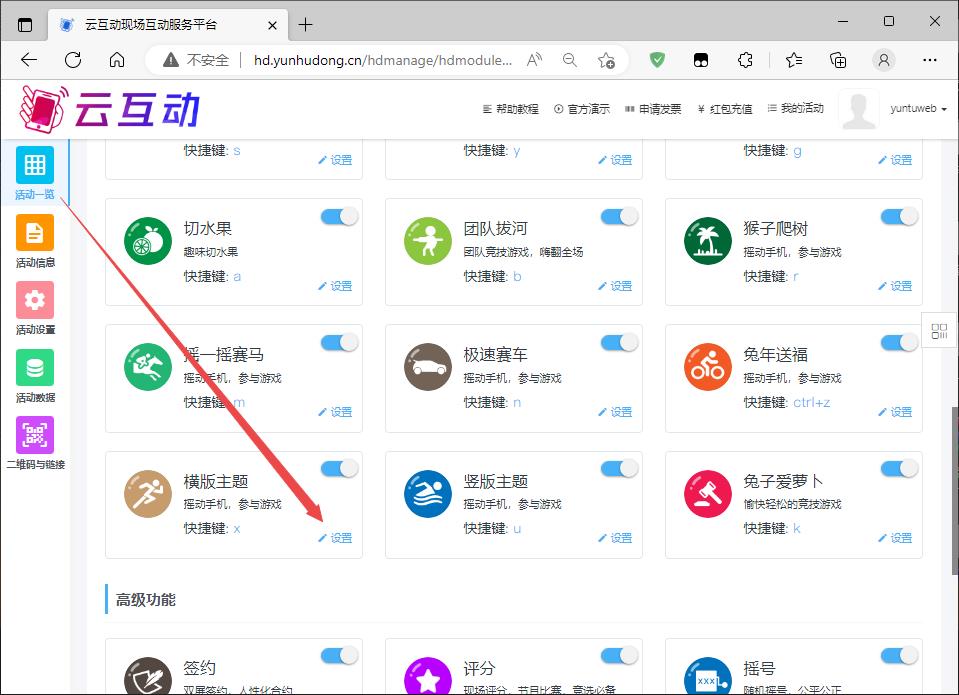Open the browser tab actions menu

[26, 24]
